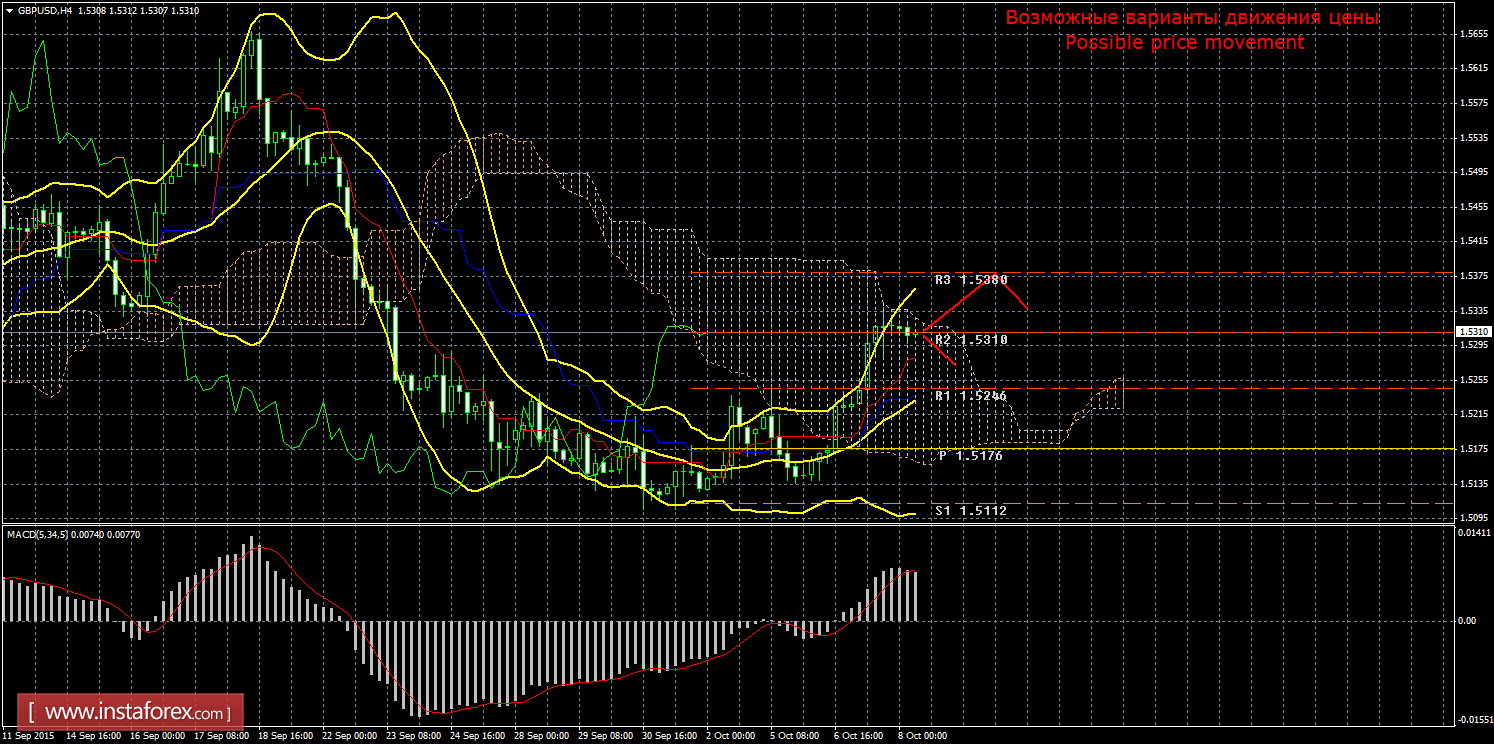Select the R2 1.5310 resistance label
This screenshot has width=1494, height=744.
point(971,340)
